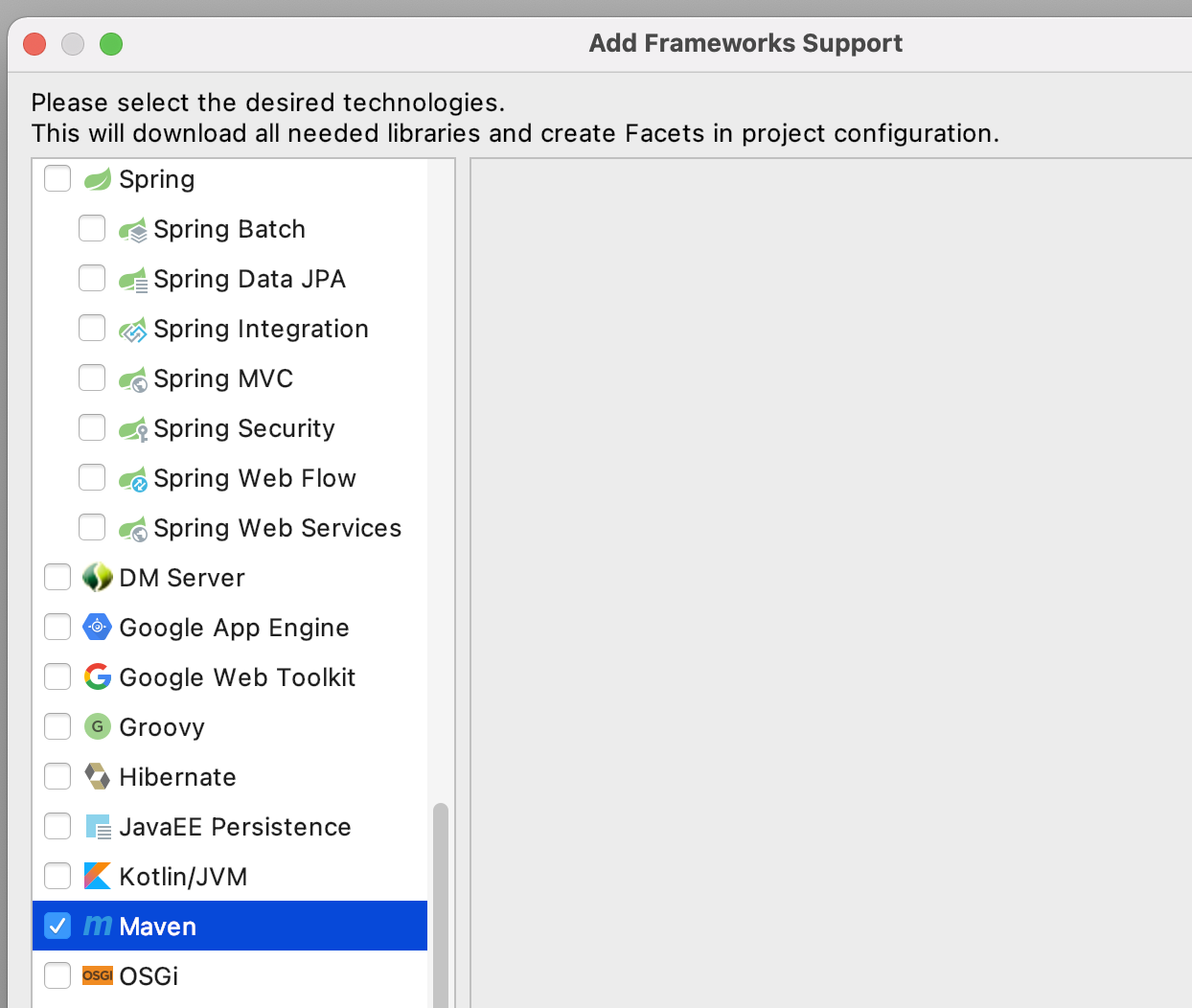Select the Spring label text
Viewport: 1192px width, 1008px height.
[x=157, y=180]
